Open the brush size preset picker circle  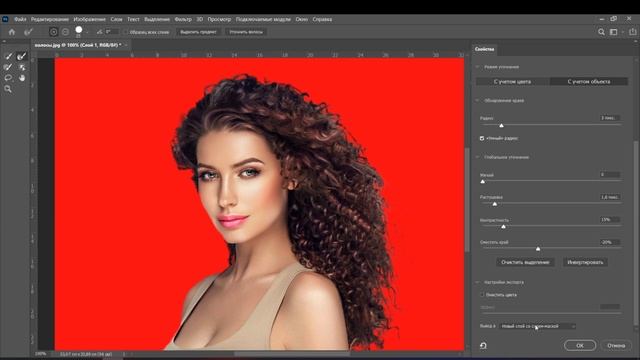pos(79,30)
